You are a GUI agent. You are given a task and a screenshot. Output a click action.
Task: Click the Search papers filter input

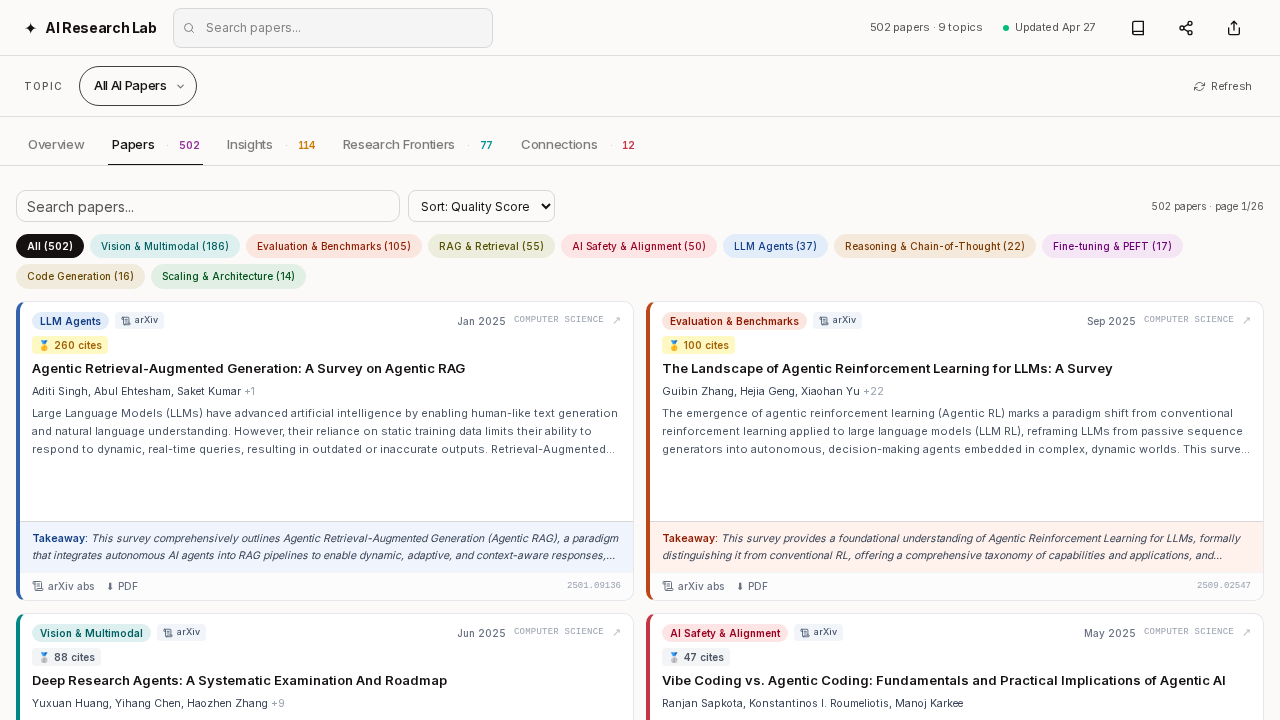(208, 206)
